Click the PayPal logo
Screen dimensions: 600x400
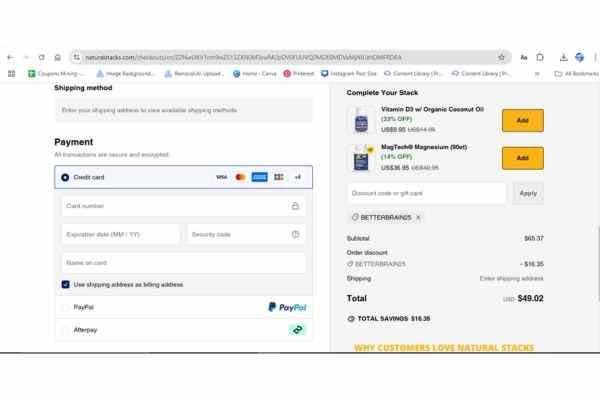(x=287, y=307)
